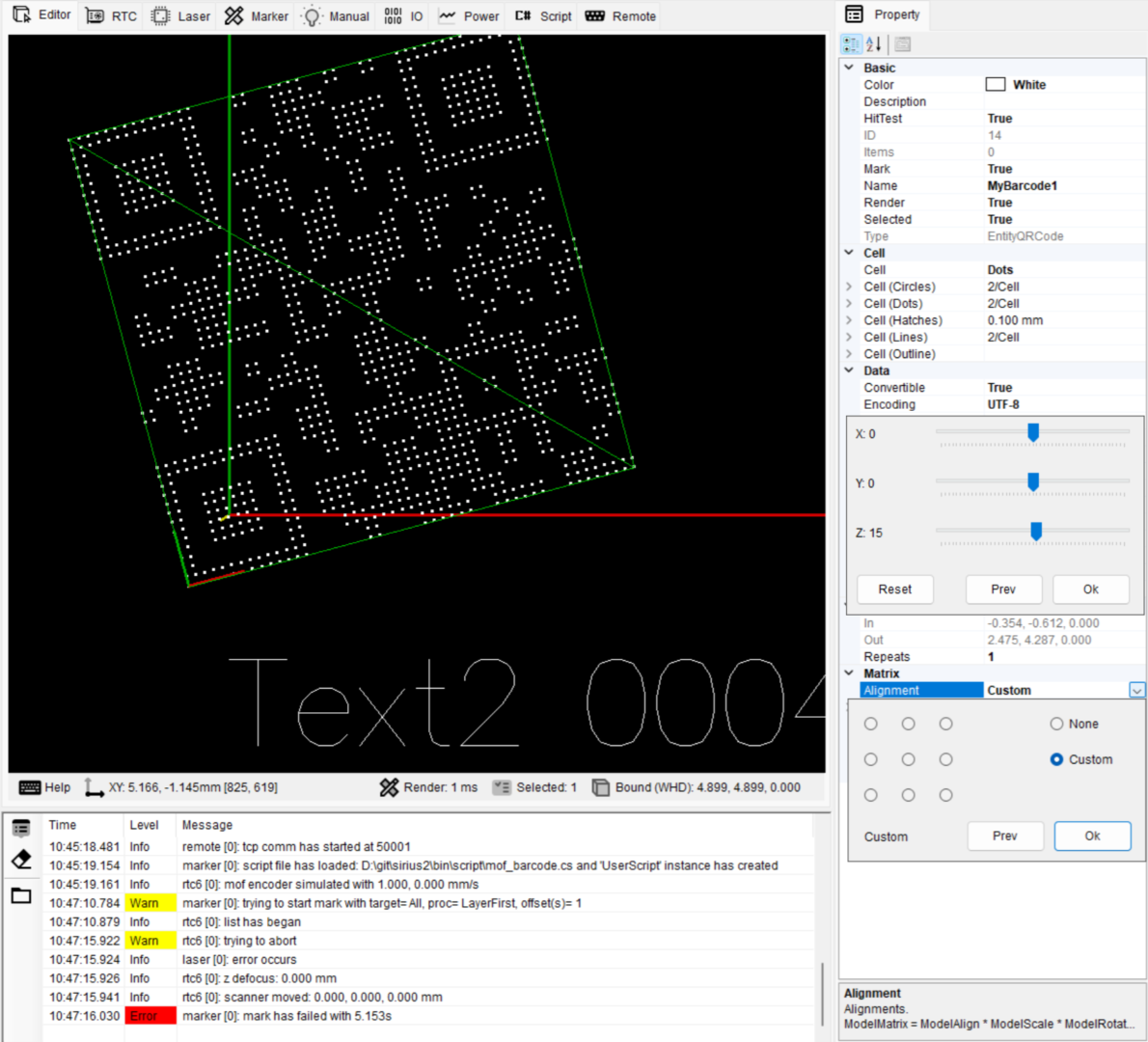
Task: Expand Cell (Lines) property
Action: (x=849, y=337)
